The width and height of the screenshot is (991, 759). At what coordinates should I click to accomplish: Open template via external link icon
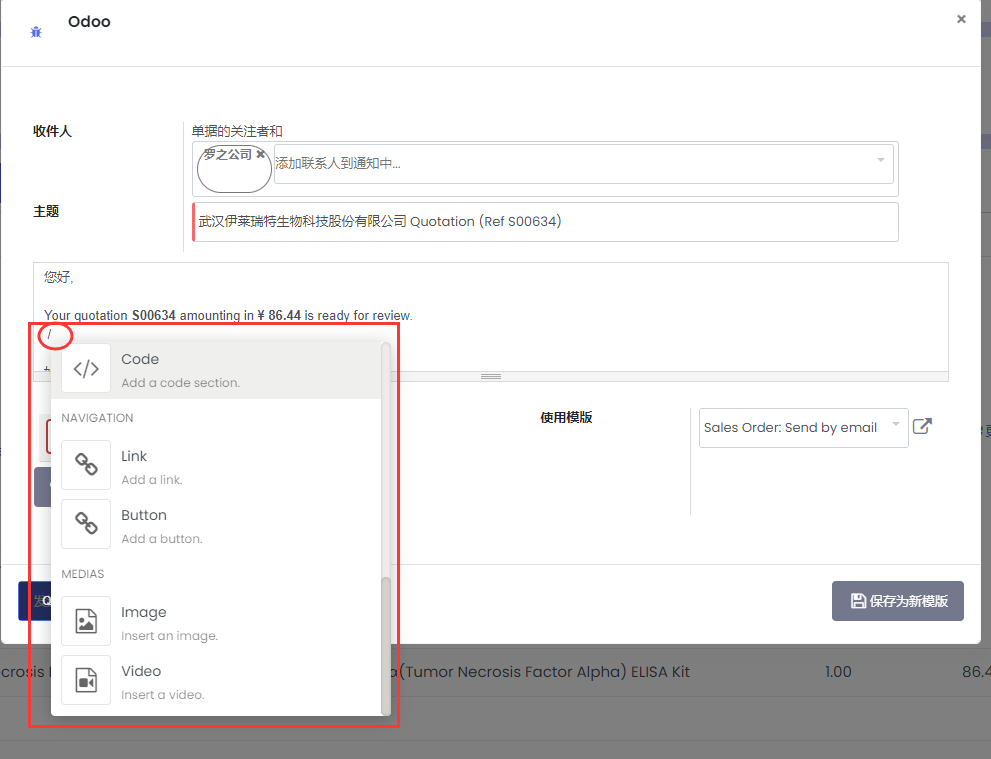pyautogui.click(x=922, y=427)
